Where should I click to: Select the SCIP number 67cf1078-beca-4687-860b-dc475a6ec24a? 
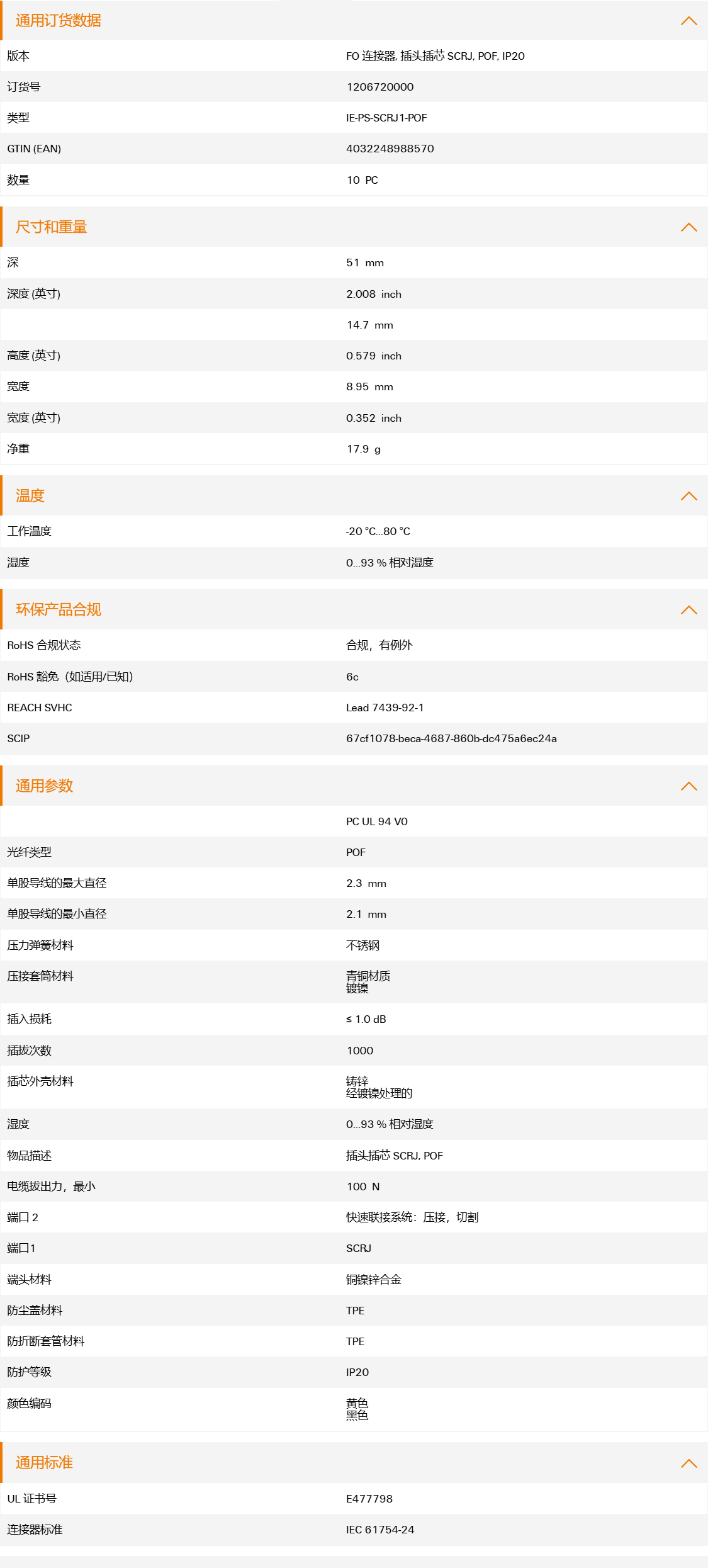(x=452, y=738)
